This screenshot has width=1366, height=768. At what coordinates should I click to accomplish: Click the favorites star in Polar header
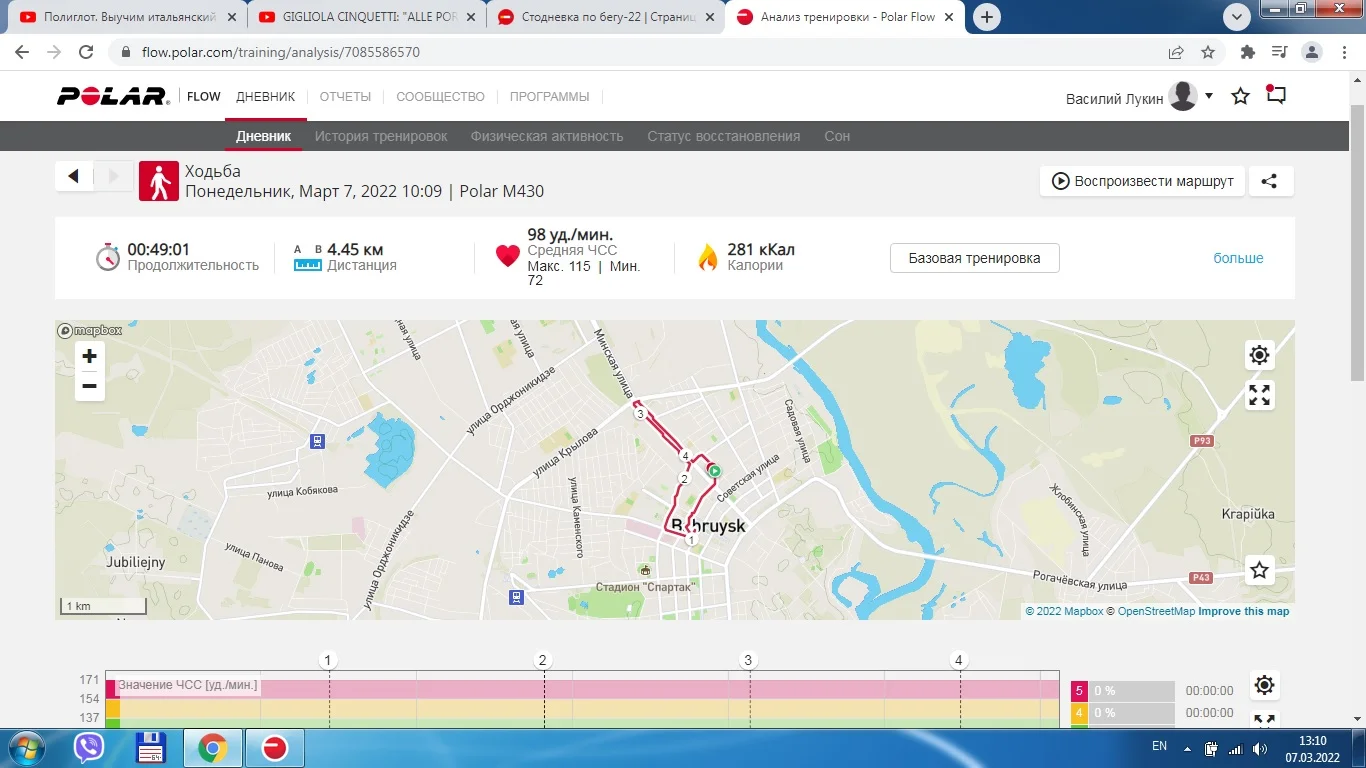point(1240,96)
